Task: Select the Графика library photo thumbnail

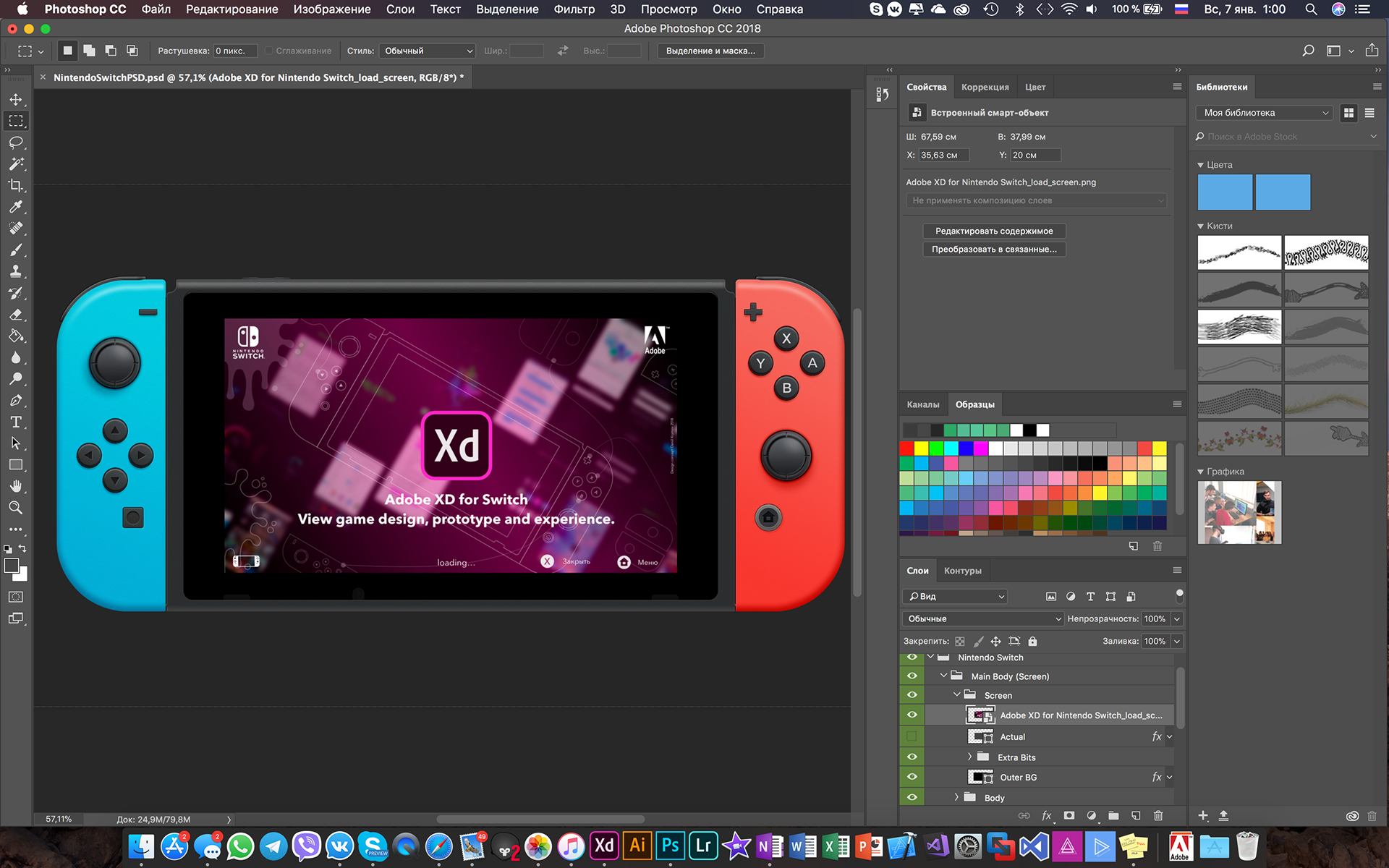Action: [x=1239, y=513]
